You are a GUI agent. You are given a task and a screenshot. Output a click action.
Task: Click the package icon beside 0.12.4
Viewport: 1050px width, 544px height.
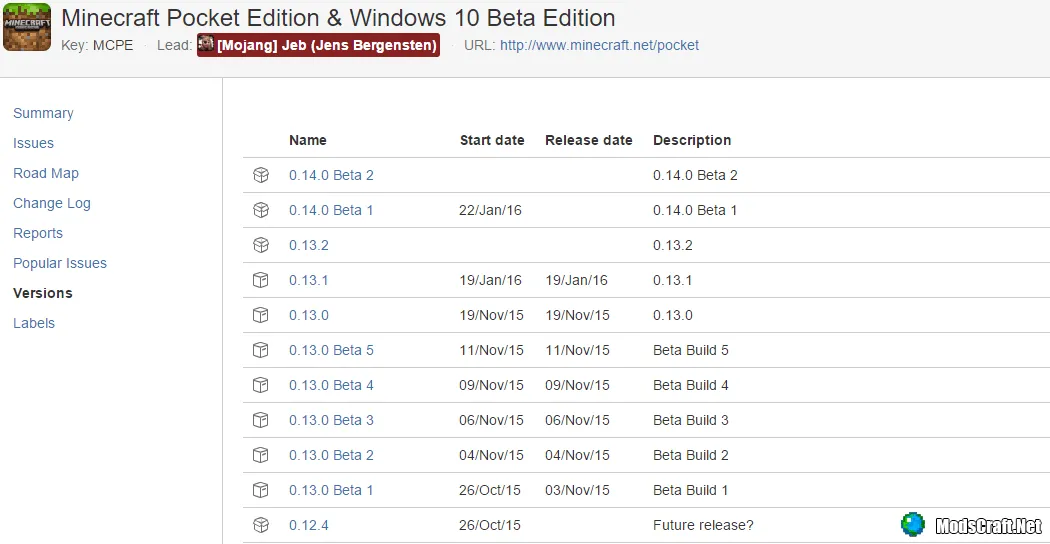(x=261, y=525)
